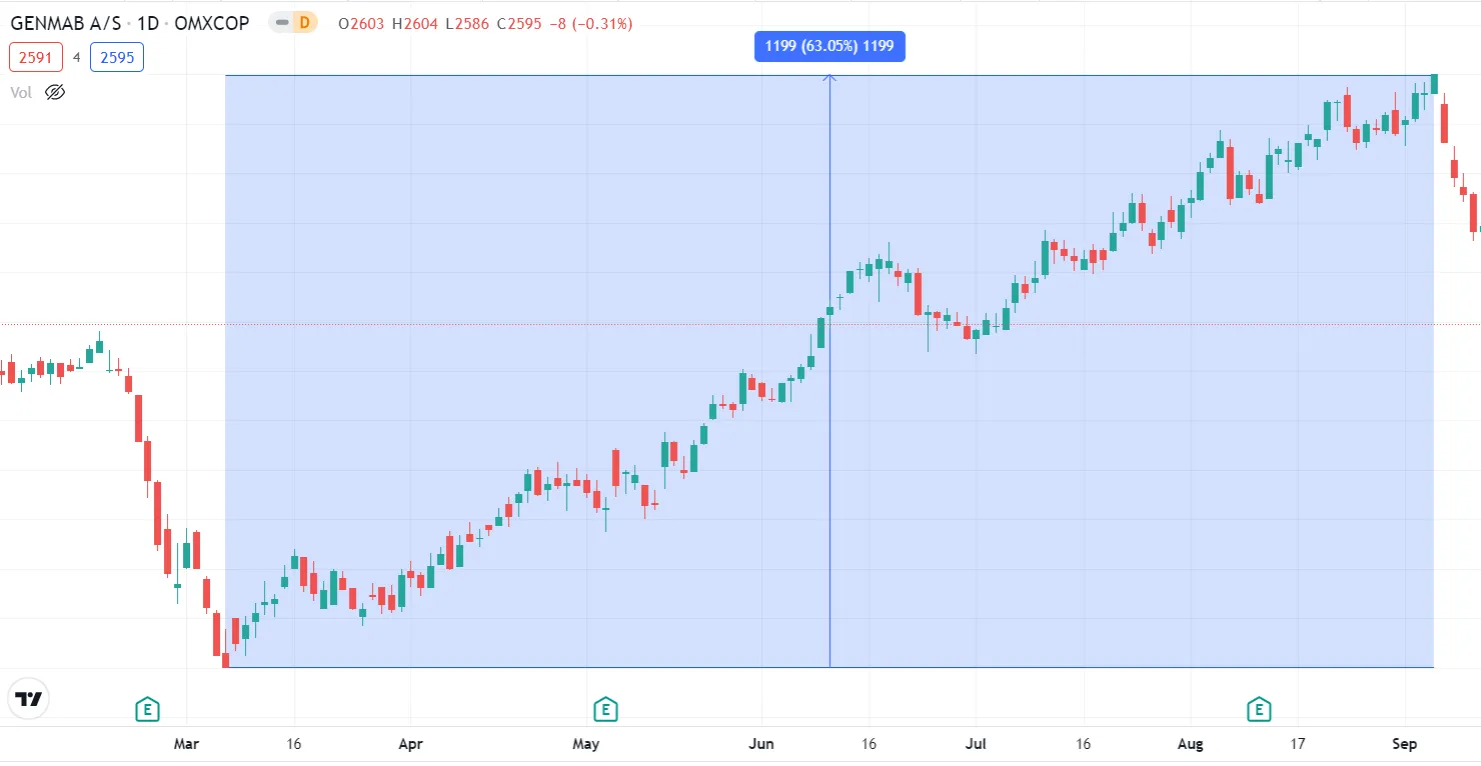Viewport: 1481px width, 766px height.
Task: Click the orange D delayed-data badge
Action: [x=303, y=23]
